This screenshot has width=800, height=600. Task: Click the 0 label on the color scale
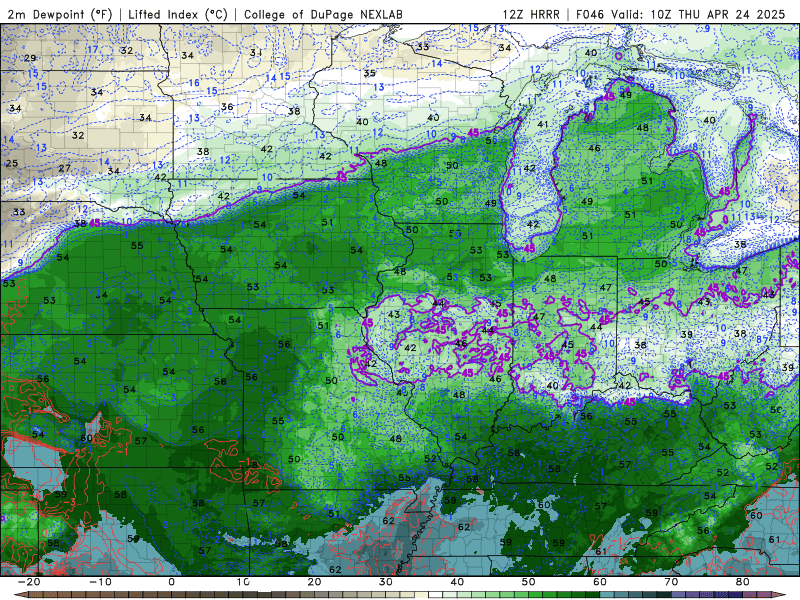(x=171, y=582)
